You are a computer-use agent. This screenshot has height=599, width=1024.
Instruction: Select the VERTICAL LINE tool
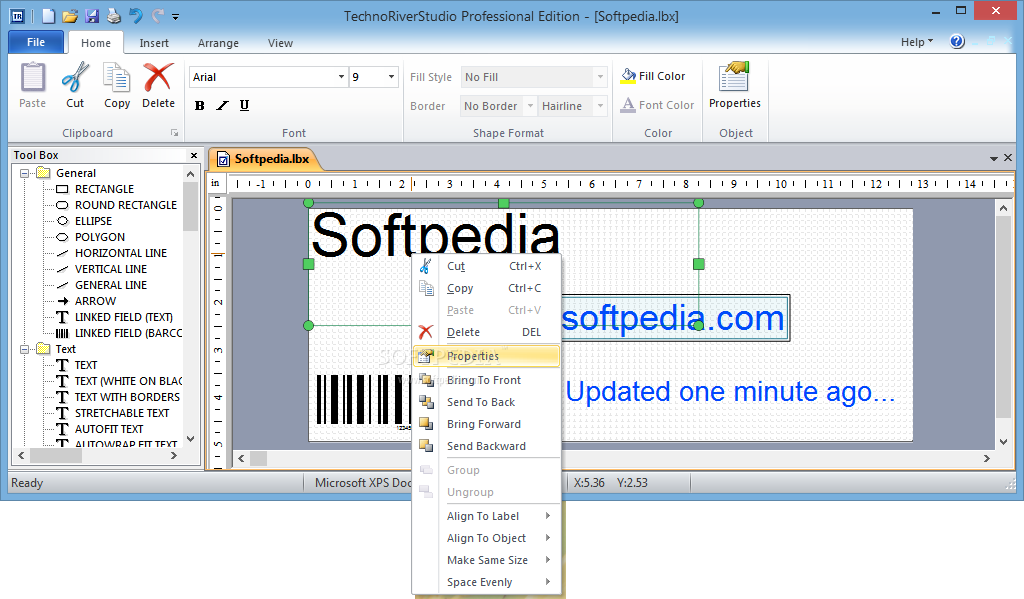tap(110, 269)
